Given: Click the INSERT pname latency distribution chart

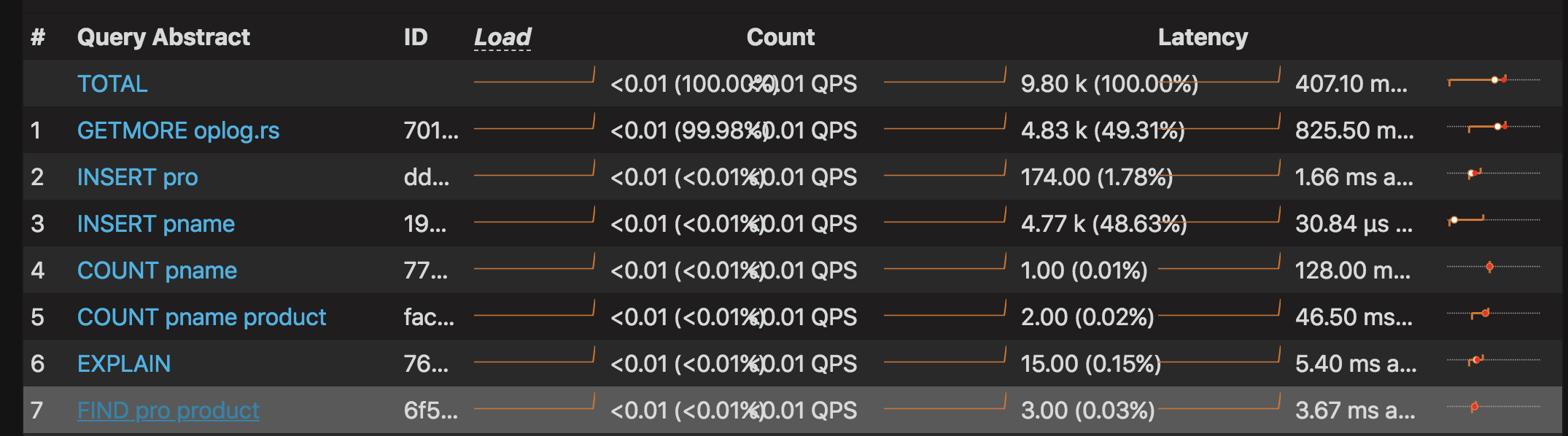Looking at the screenshot, I should click(1493, 219).
